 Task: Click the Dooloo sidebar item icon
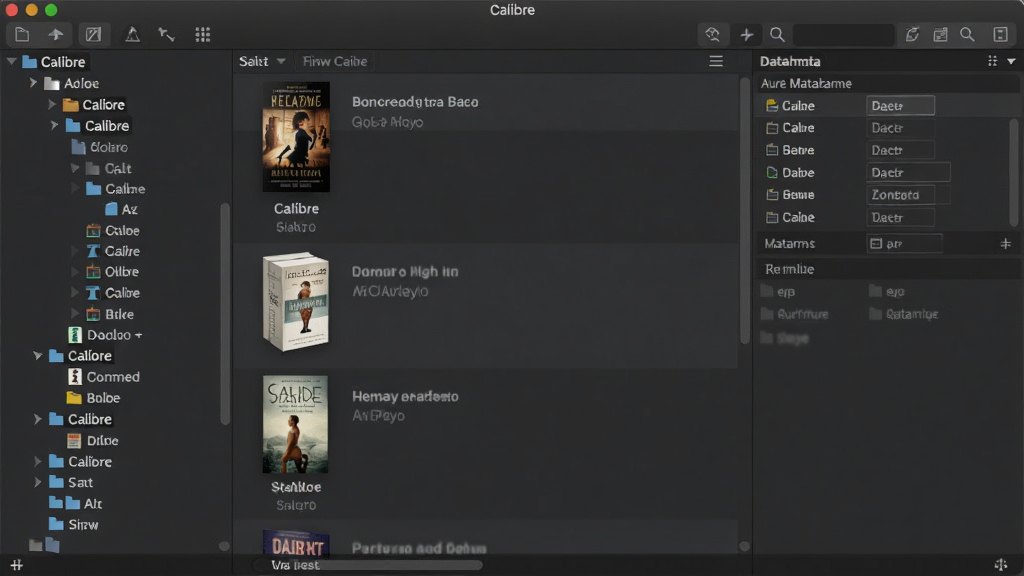pos(75,335)
